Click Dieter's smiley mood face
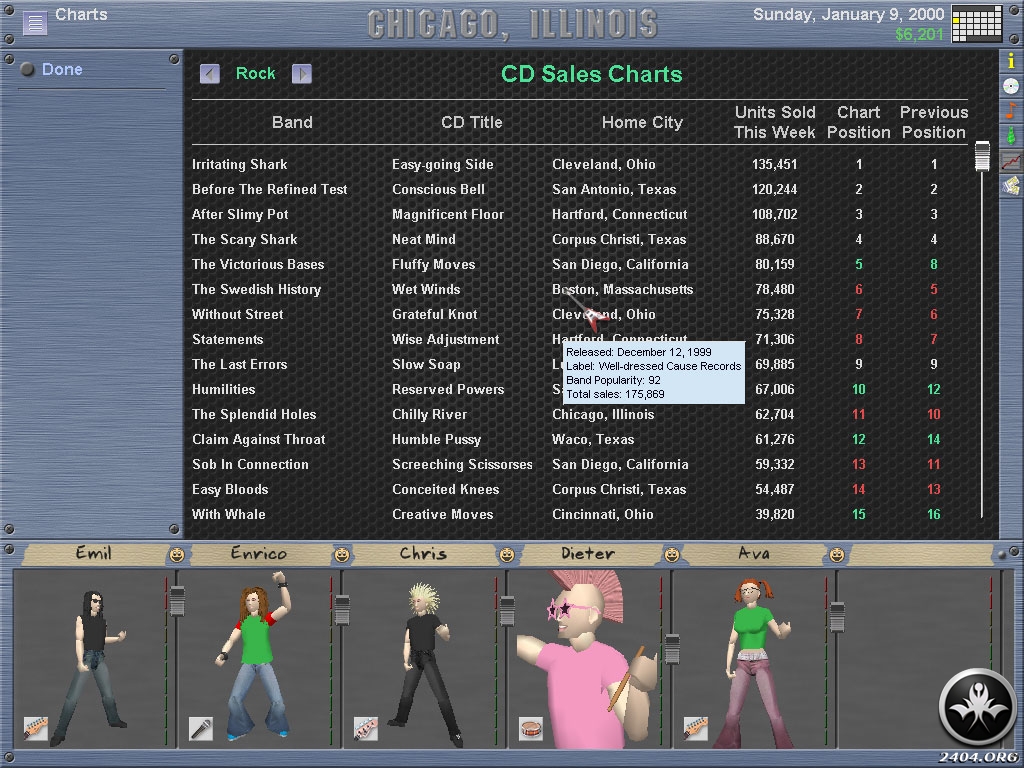 [x=672, y=554]
